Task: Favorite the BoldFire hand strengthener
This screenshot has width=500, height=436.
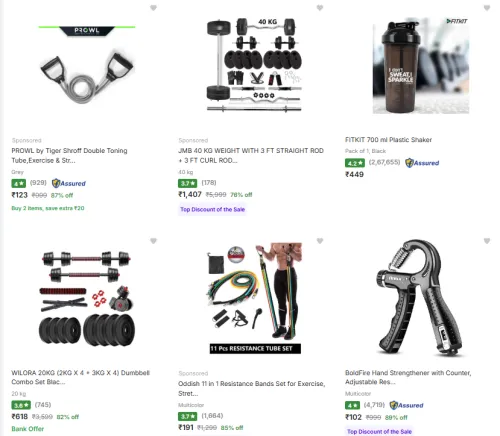Action: (x=487, y=241)
